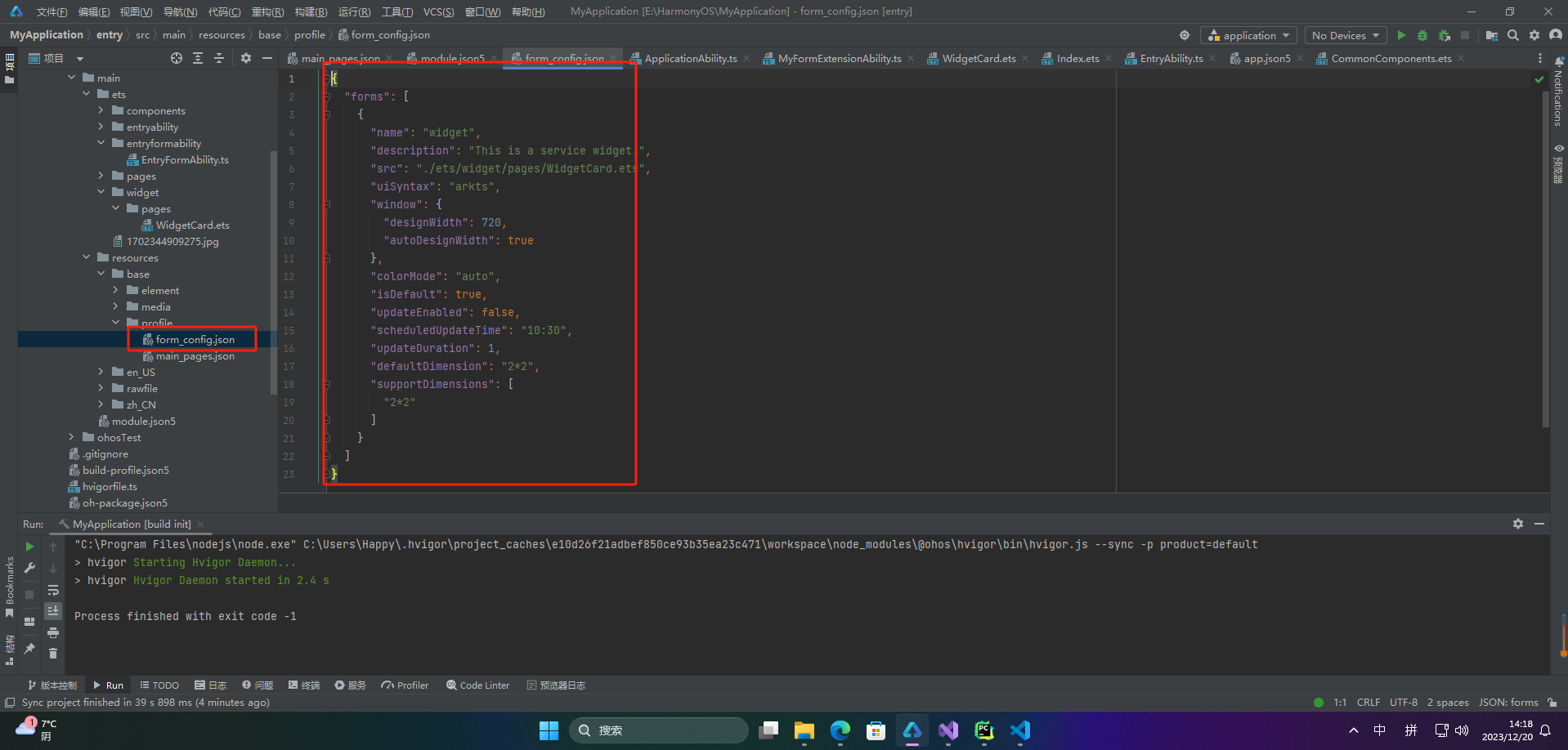Switch to EntryAbility.ts editor tab

[x=1171, y=58]
